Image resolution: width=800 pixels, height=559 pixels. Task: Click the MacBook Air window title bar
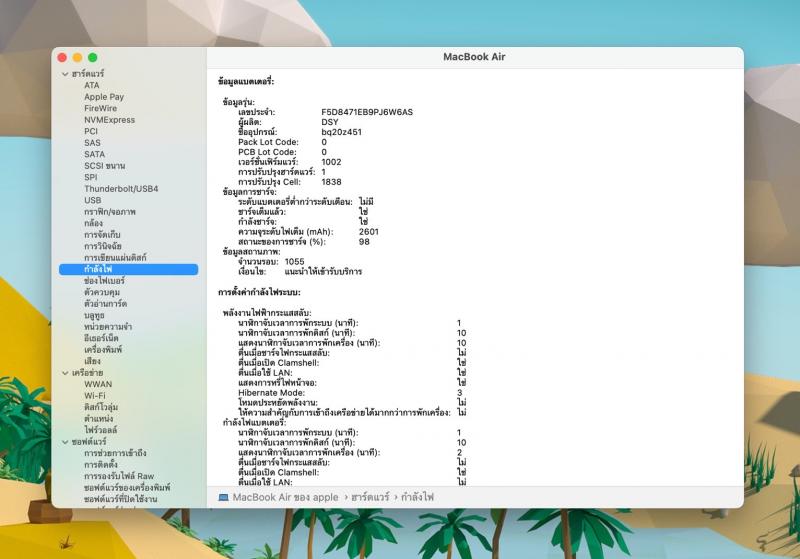(474, 57)
